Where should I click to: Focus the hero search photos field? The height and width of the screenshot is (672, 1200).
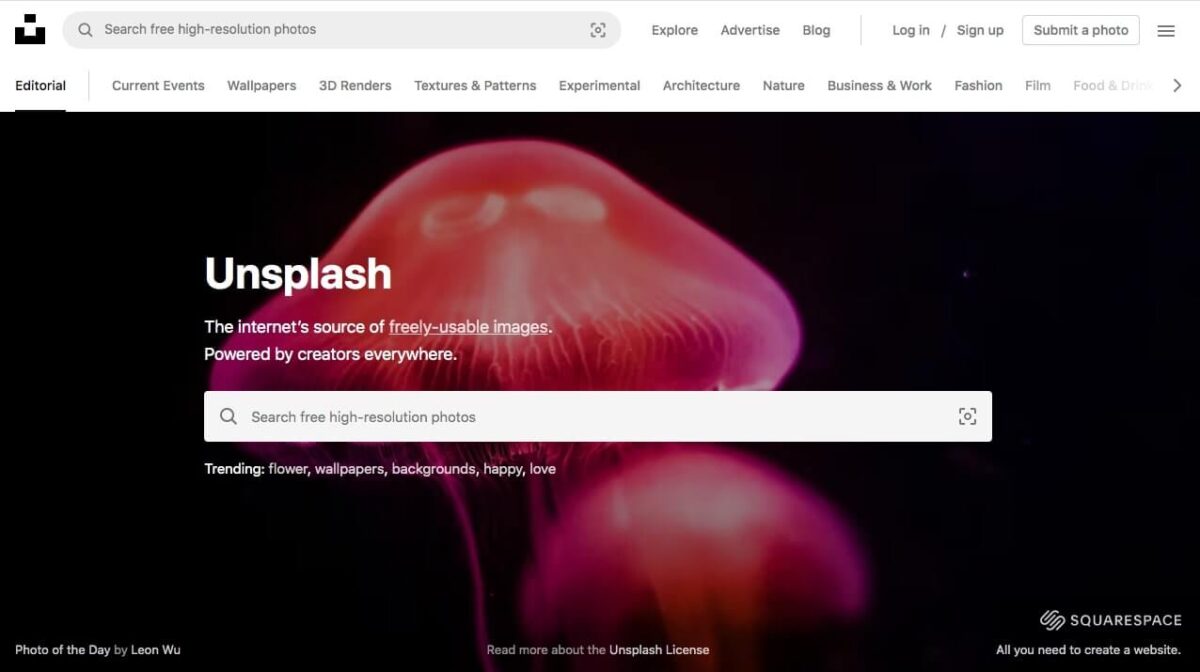[598, 416]
